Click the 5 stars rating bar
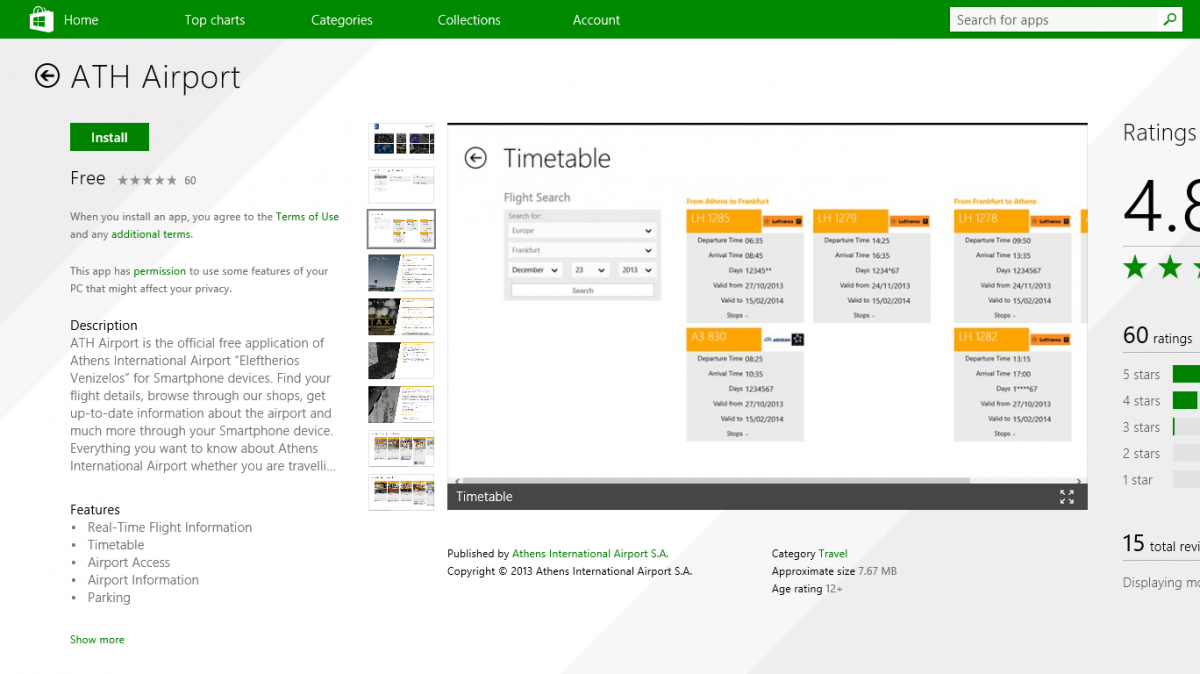Screen dimensions: 1200x674 click(1186, 374)
